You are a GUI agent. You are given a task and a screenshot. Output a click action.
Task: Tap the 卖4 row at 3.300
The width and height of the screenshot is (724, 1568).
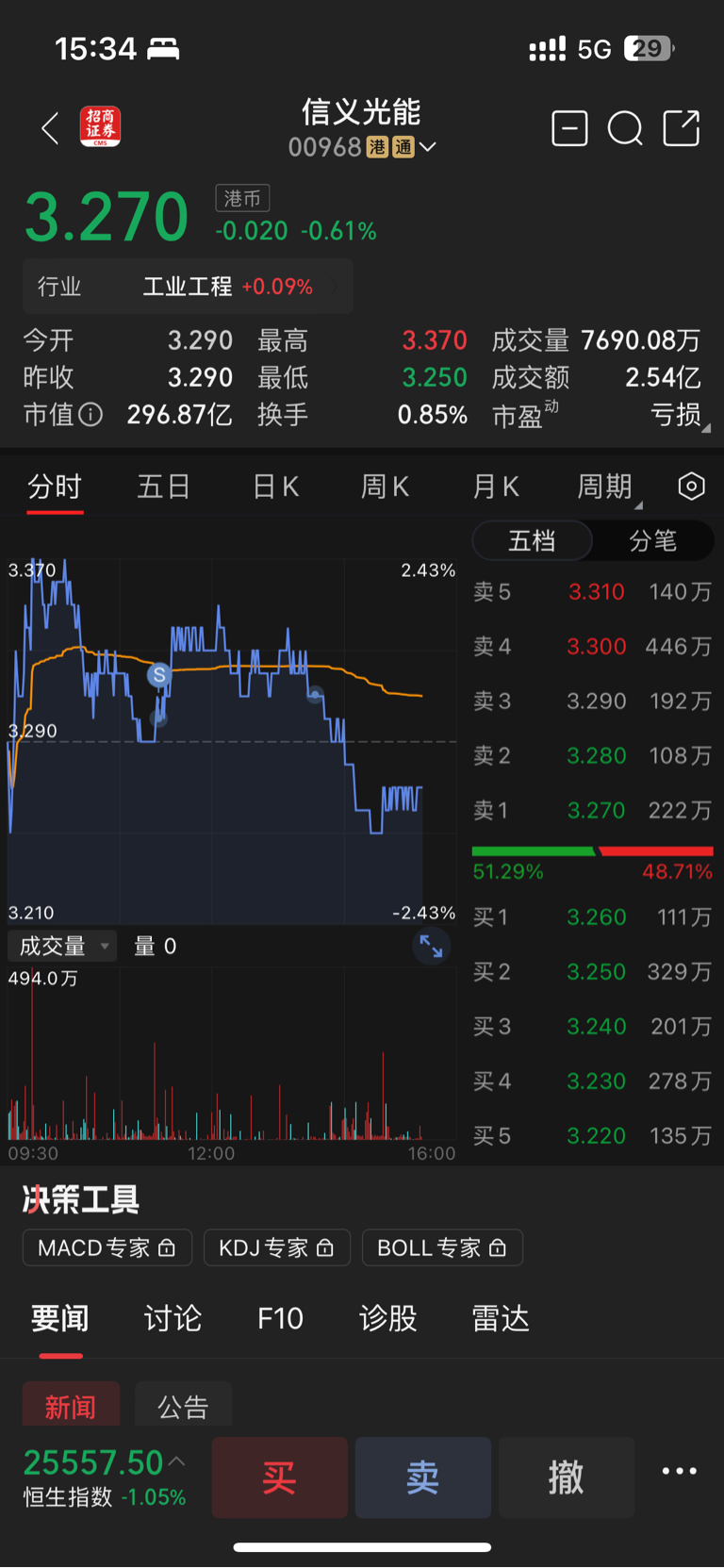[x=592, y=646]
